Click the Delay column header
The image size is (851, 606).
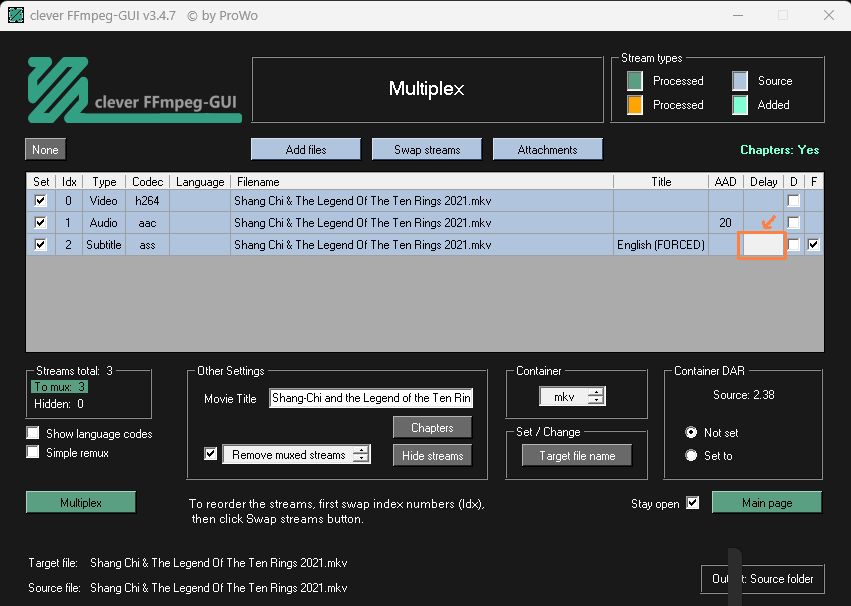[x=763, y=182]
